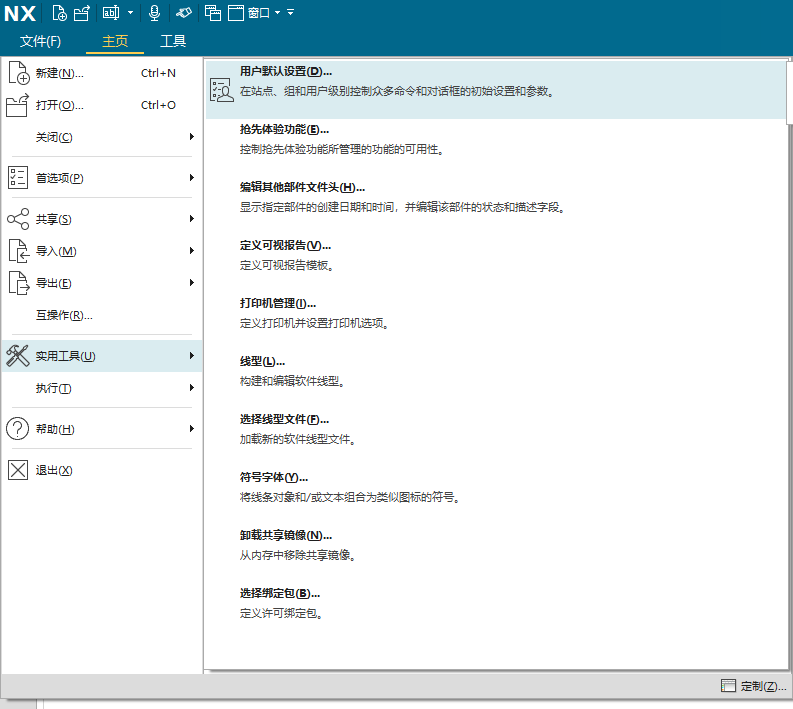The height and width of the screenshot is (709, 793).
Task: Click the User Defaults (用户默认设置) icon
Action: point(220,90)
